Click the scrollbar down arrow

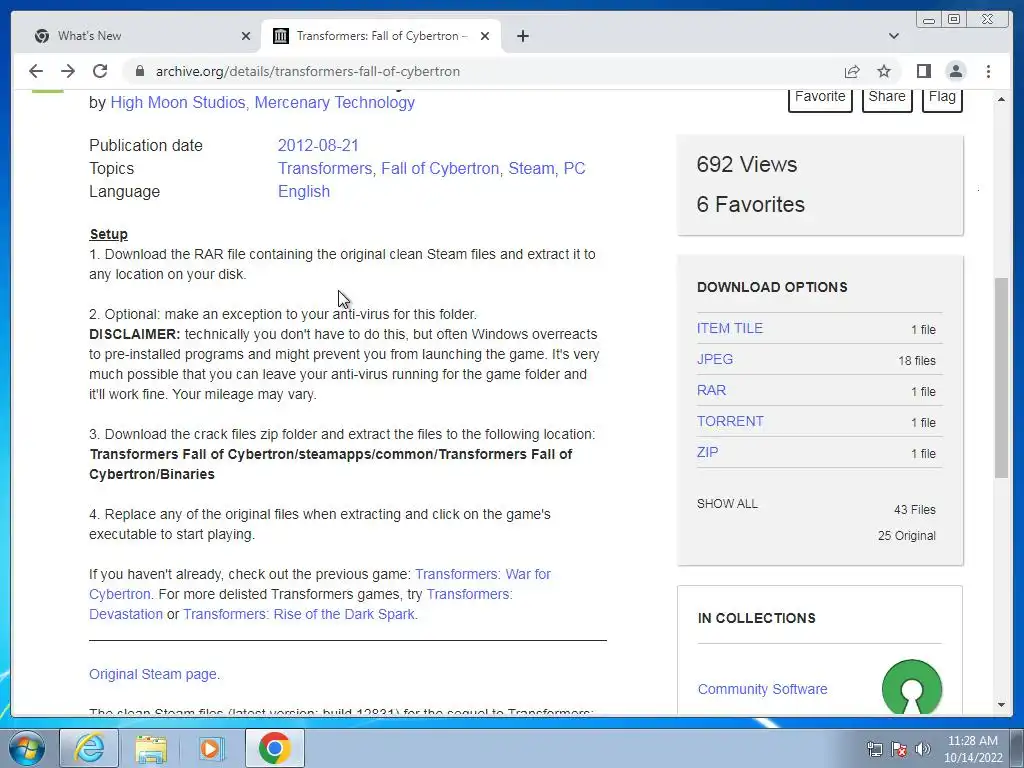tap(1001, 705)
